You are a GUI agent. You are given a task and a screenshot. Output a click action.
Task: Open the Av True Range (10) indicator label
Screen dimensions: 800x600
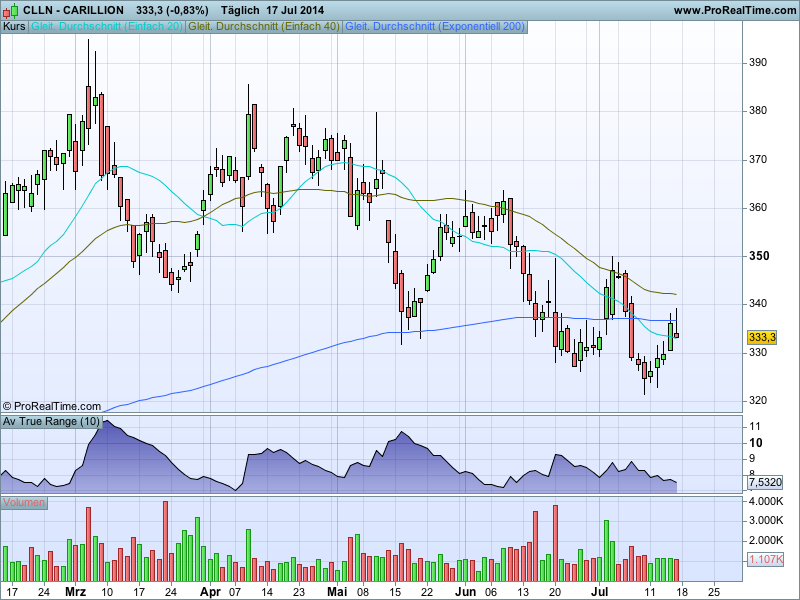52,421
